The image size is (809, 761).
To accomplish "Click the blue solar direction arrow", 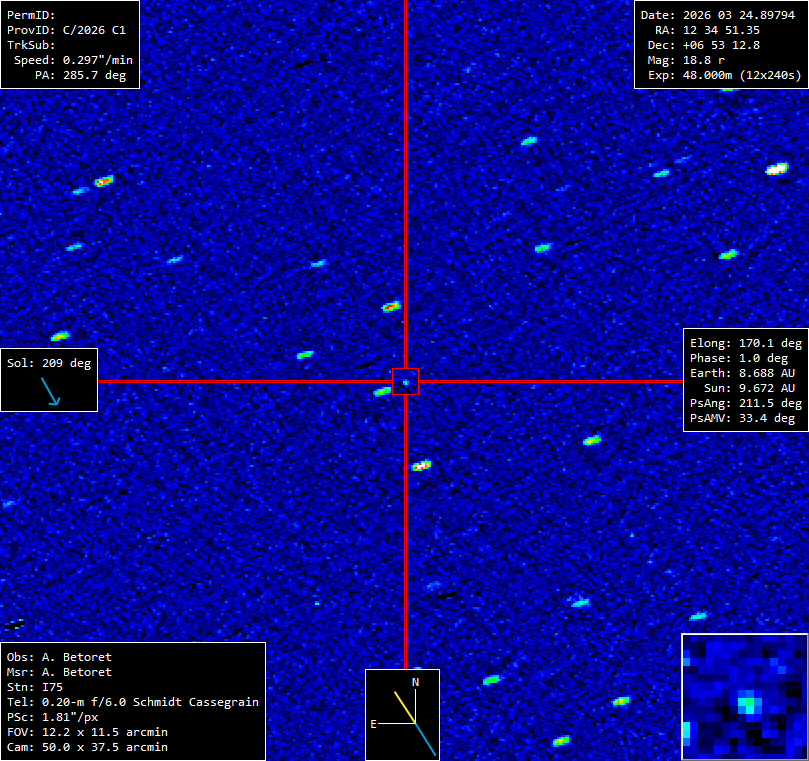I will point(51,394).
